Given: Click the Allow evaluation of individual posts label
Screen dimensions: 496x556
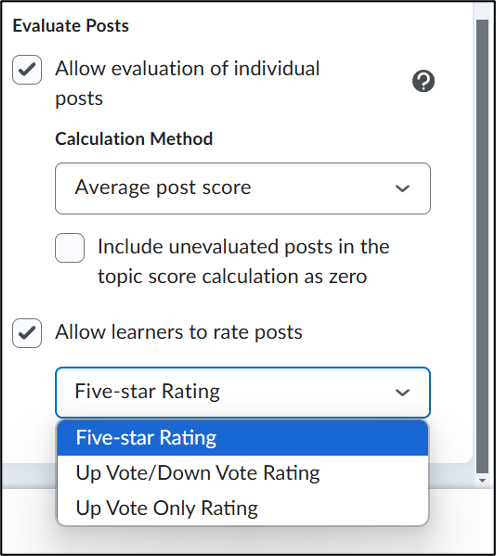Looking at the screenshot, I should [x=187, y=83].
